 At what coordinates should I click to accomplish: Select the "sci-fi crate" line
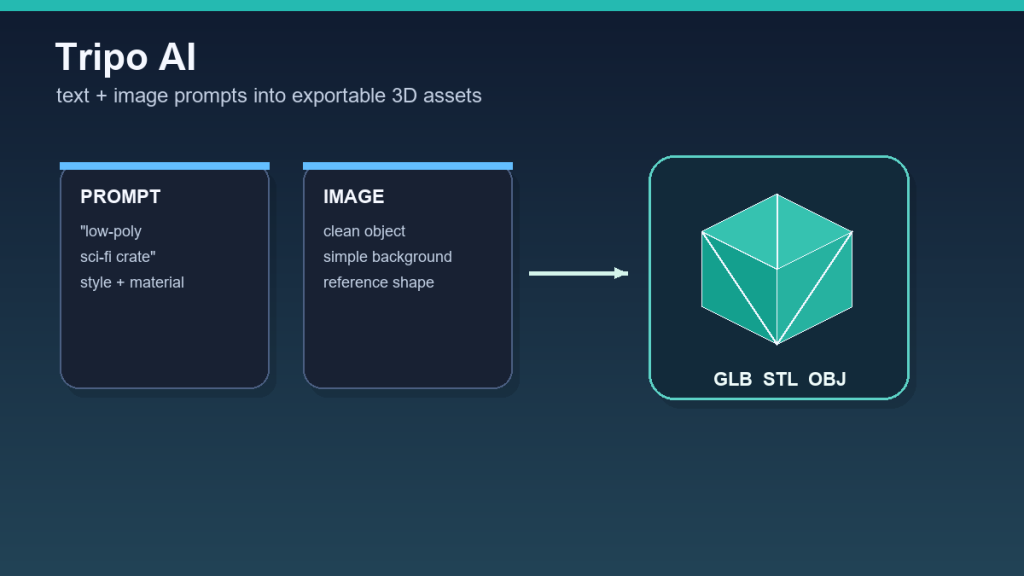tap(118, 257)
